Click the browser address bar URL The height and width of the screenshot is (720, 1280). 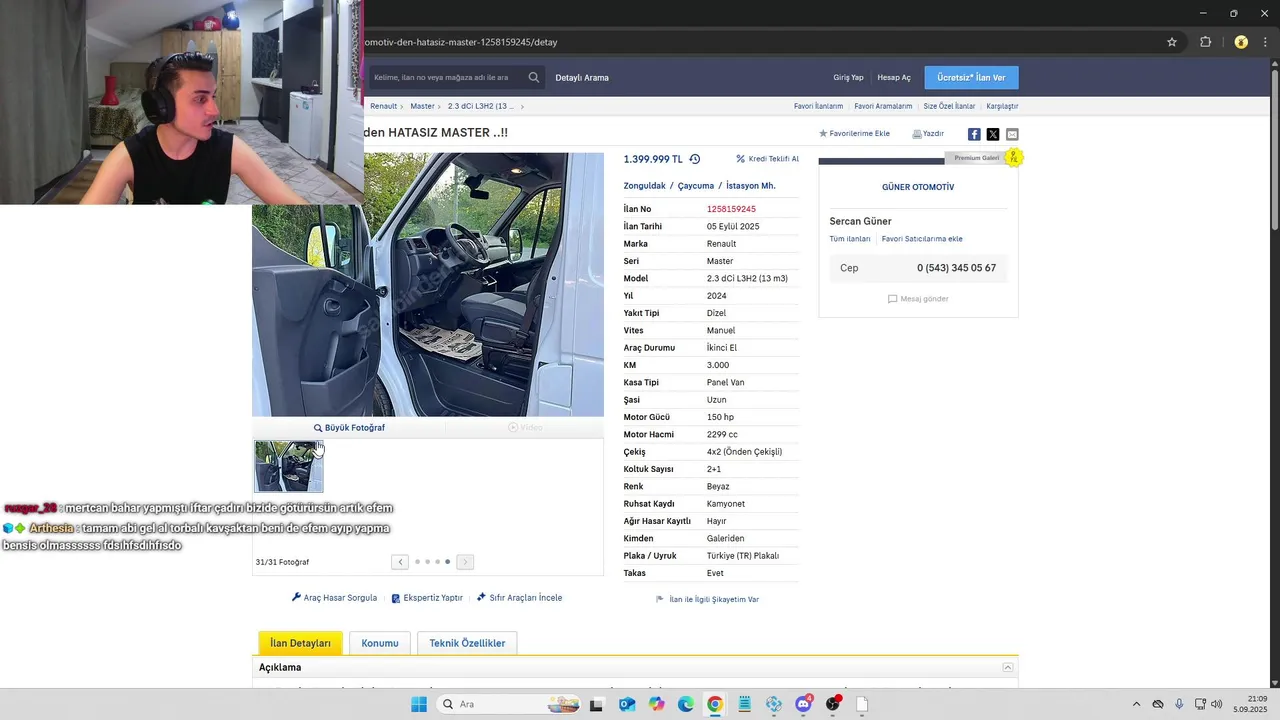(x=461, y=42)
